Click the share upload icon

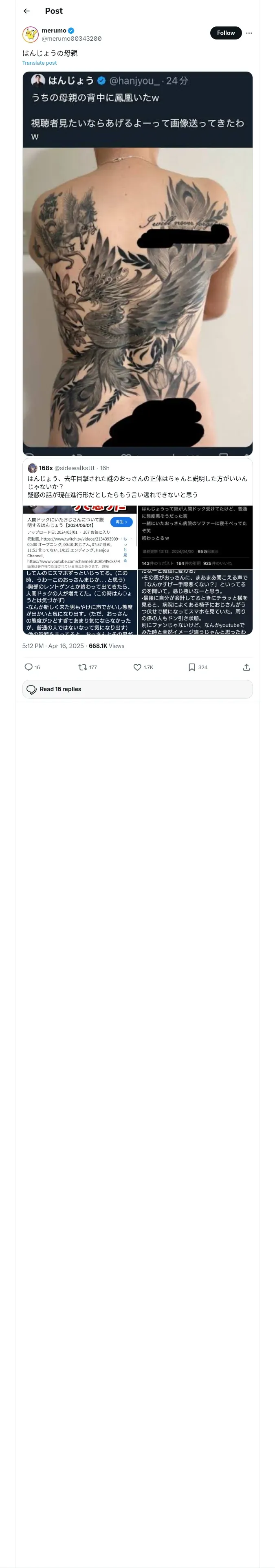(246, 667)
